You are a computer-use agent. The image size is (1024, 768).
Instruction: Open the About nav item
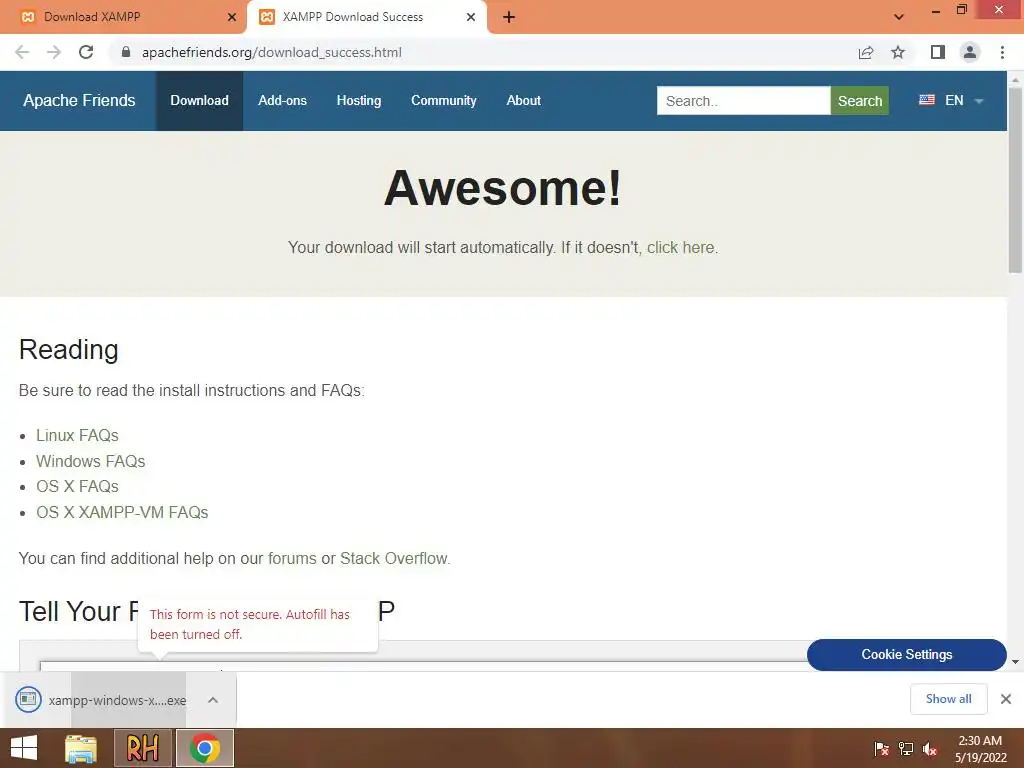pos(523,101)
